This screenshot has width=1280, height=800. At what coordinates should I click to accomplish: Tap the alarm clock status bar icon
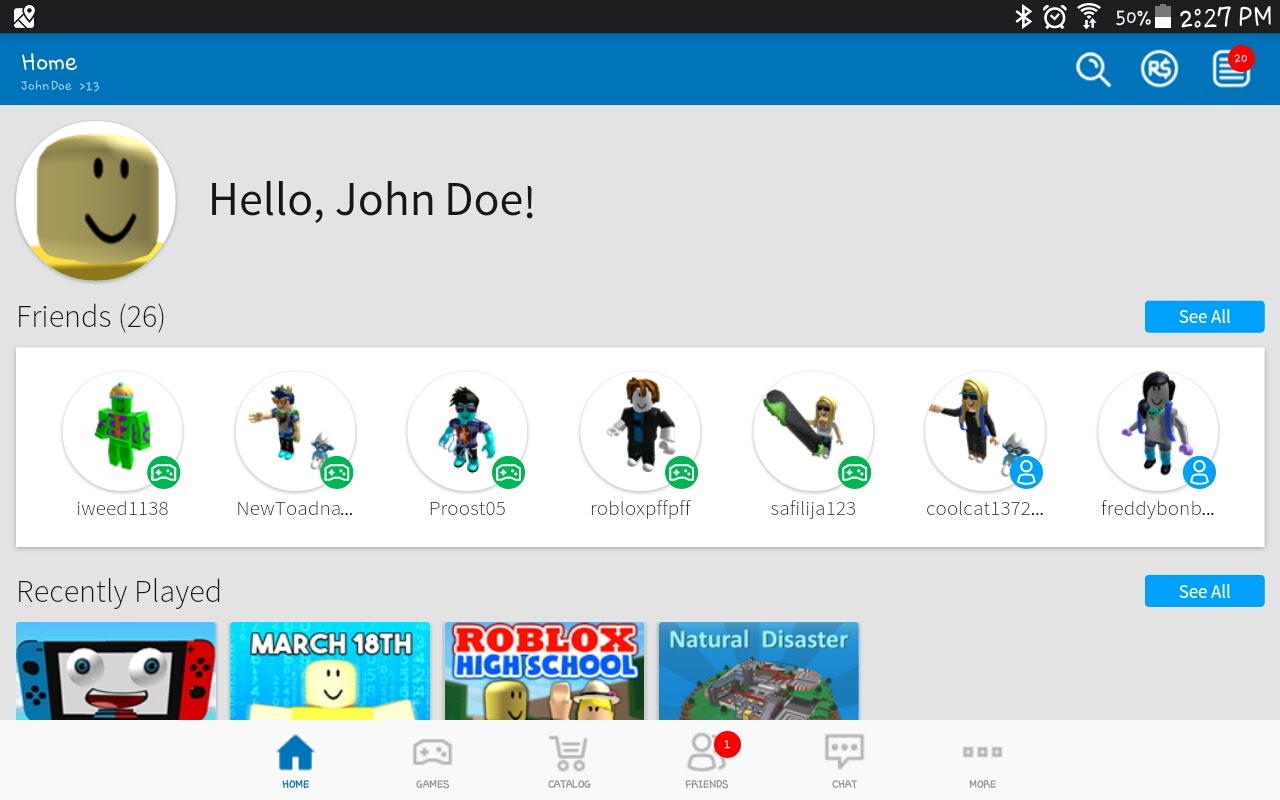tap(1055, 17)
